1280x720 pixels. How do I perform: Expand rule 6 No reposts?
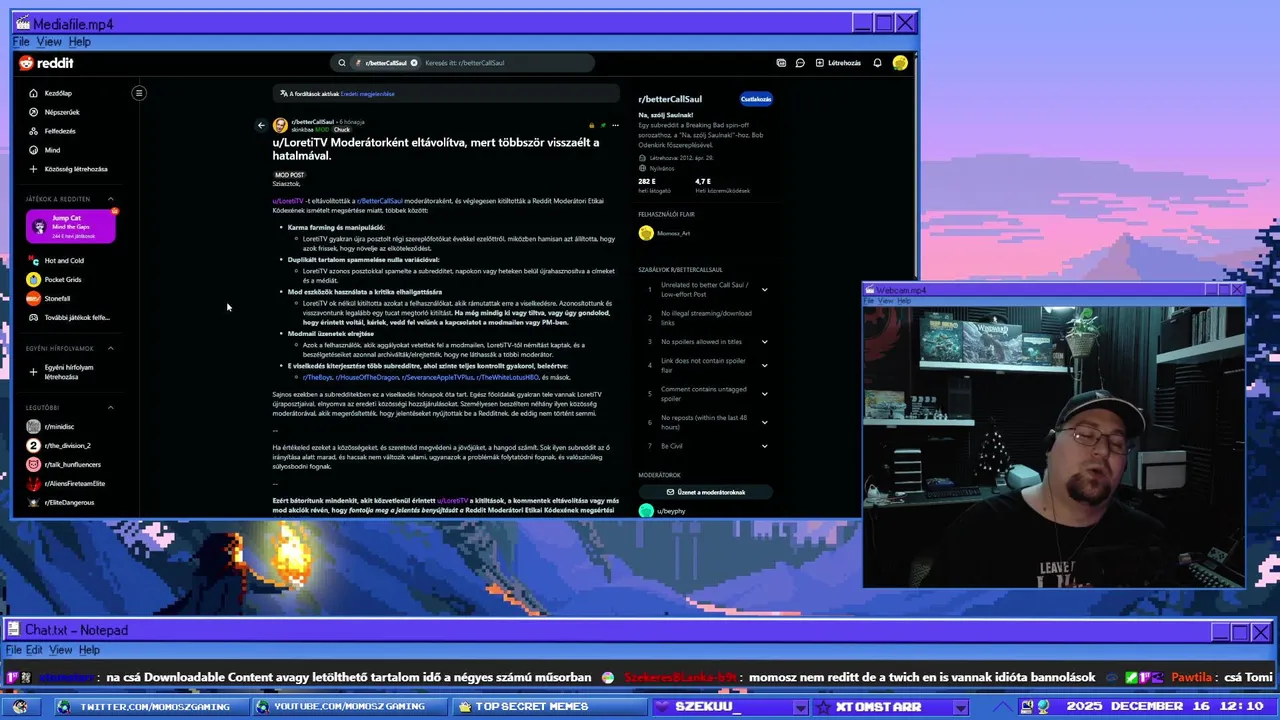tap(764, 422)
